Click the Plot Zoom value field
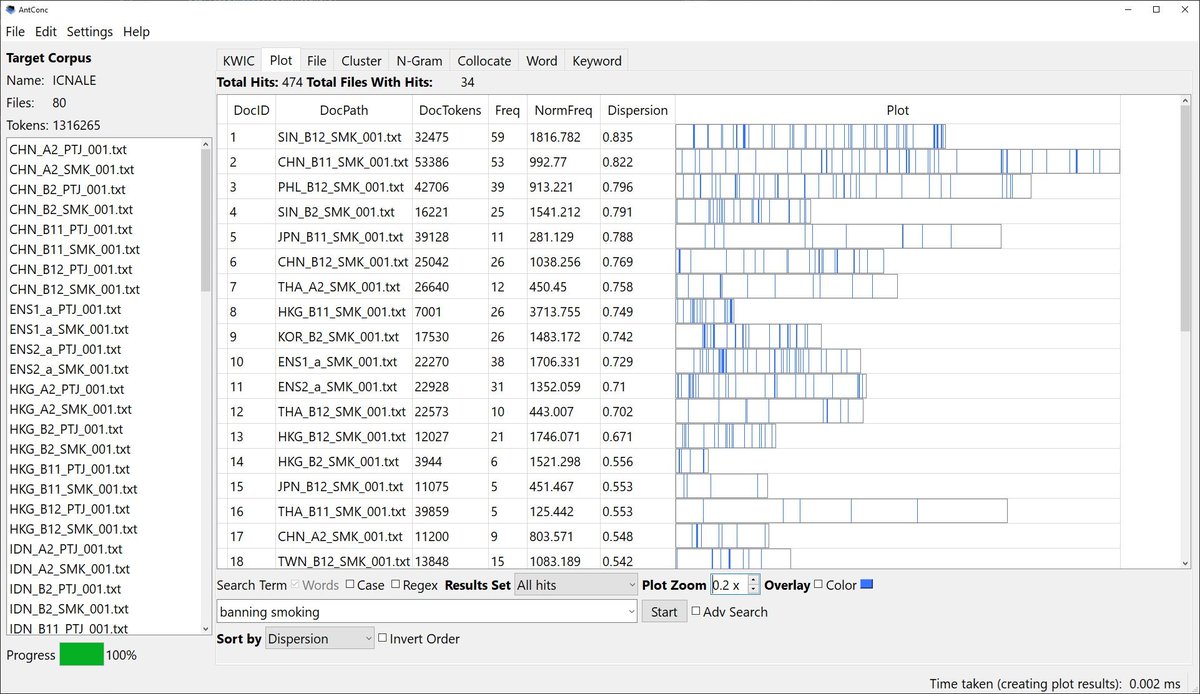1200x694 pixels. coord(729,585)
